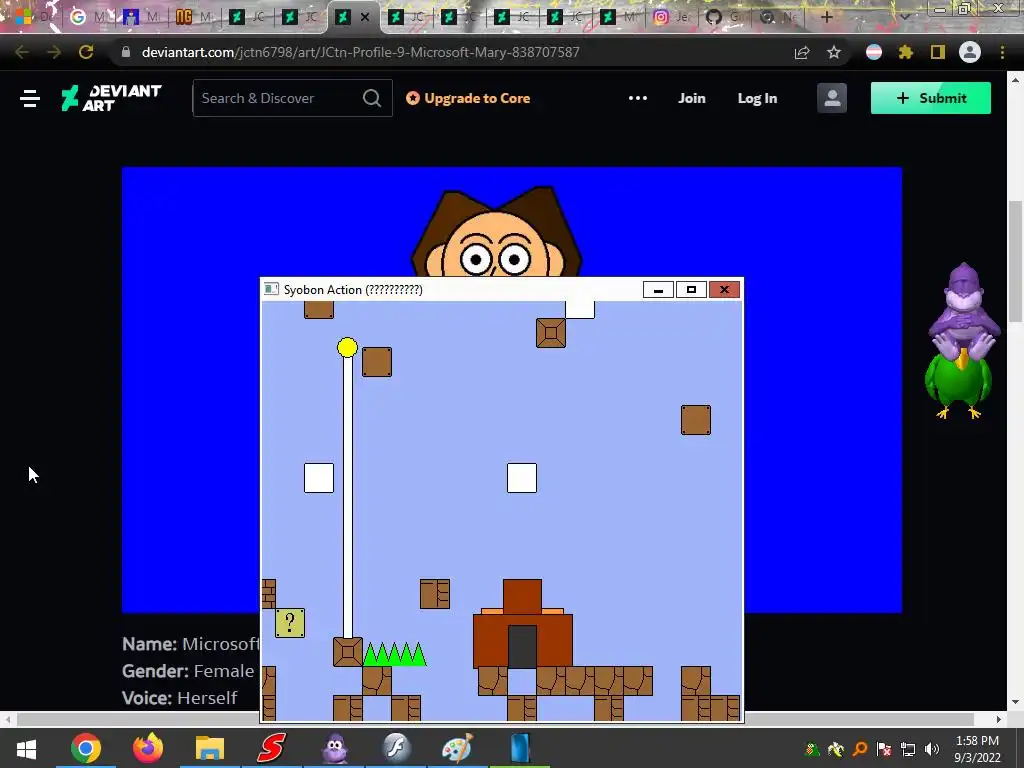Viewport: 1024px width, 768px height.
Task: Switch to the Microsoft logo tab
Action: coord(34,17)
